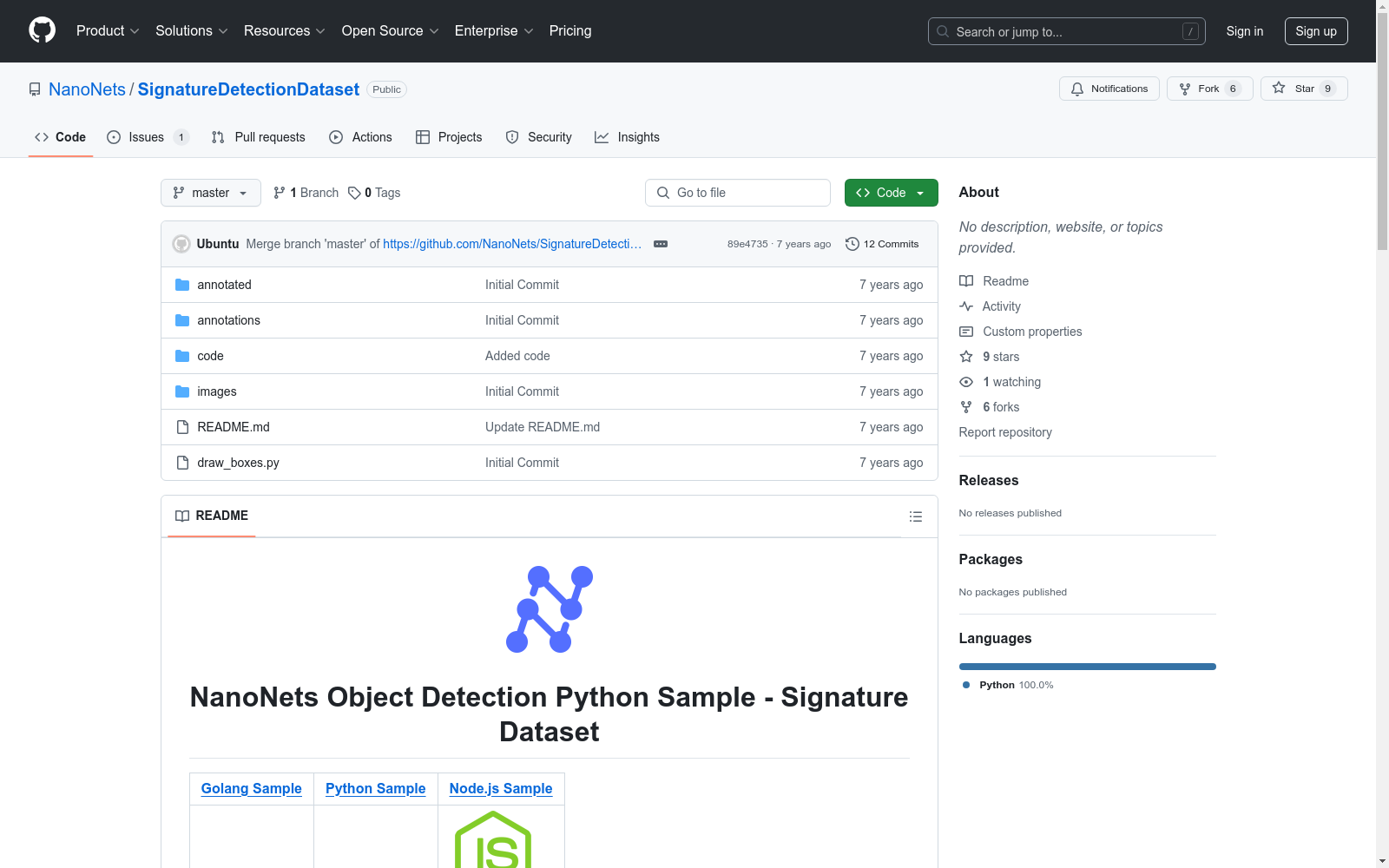The height and width of the screenshot is (868, 1389).
Task: Click the Python 100.0% language link
Action: [x=1008, y=685]
